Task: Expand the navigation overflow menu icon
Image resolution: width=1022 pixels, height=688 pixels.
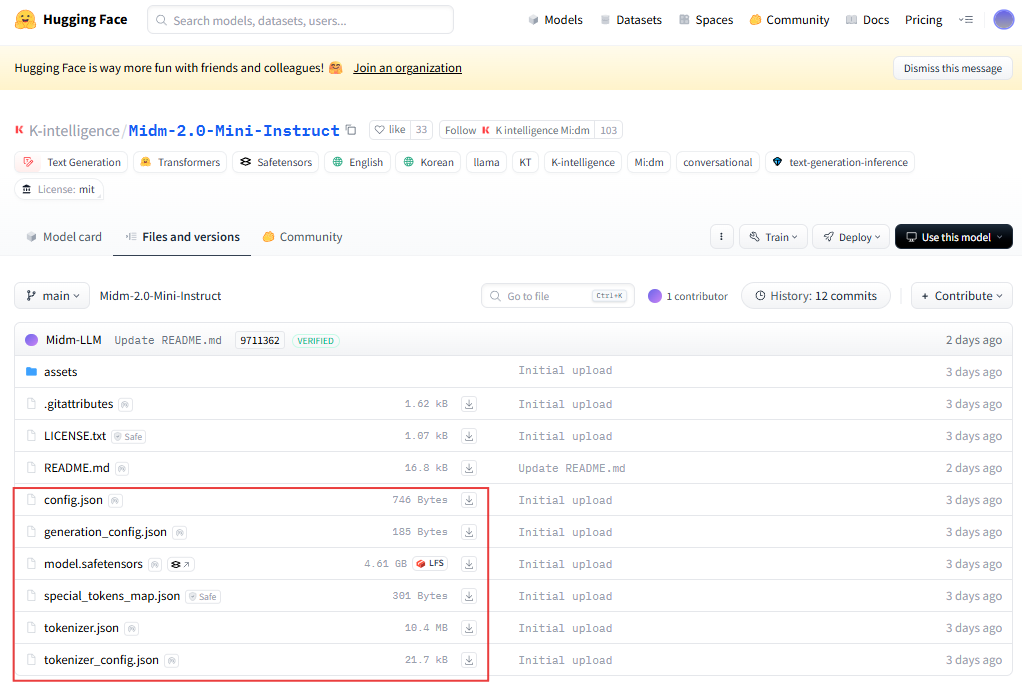Action: (966, 20)
